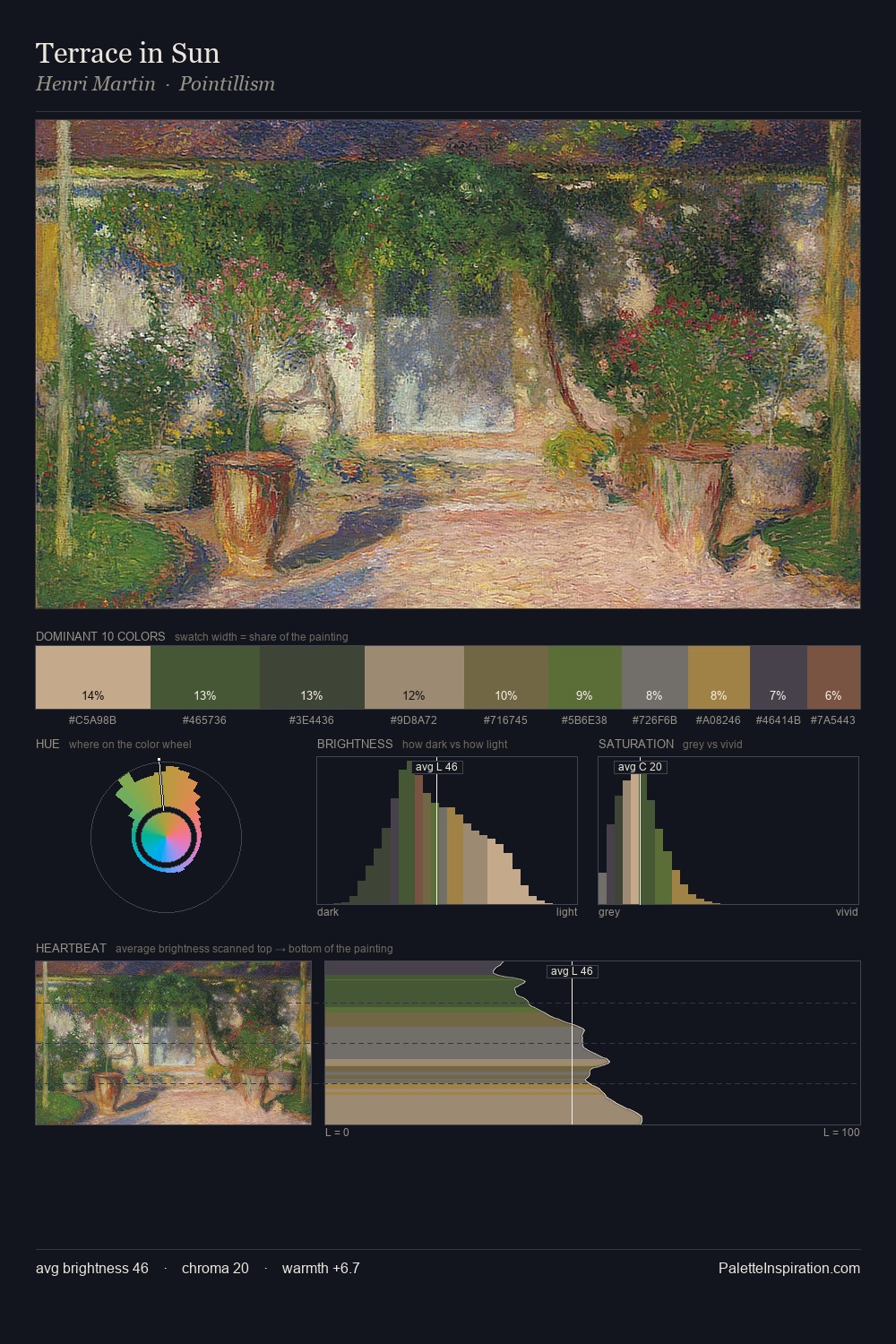Click 'avg L 46' label in brightness chart
896x1344 pixels.
(x=436, y=767)
